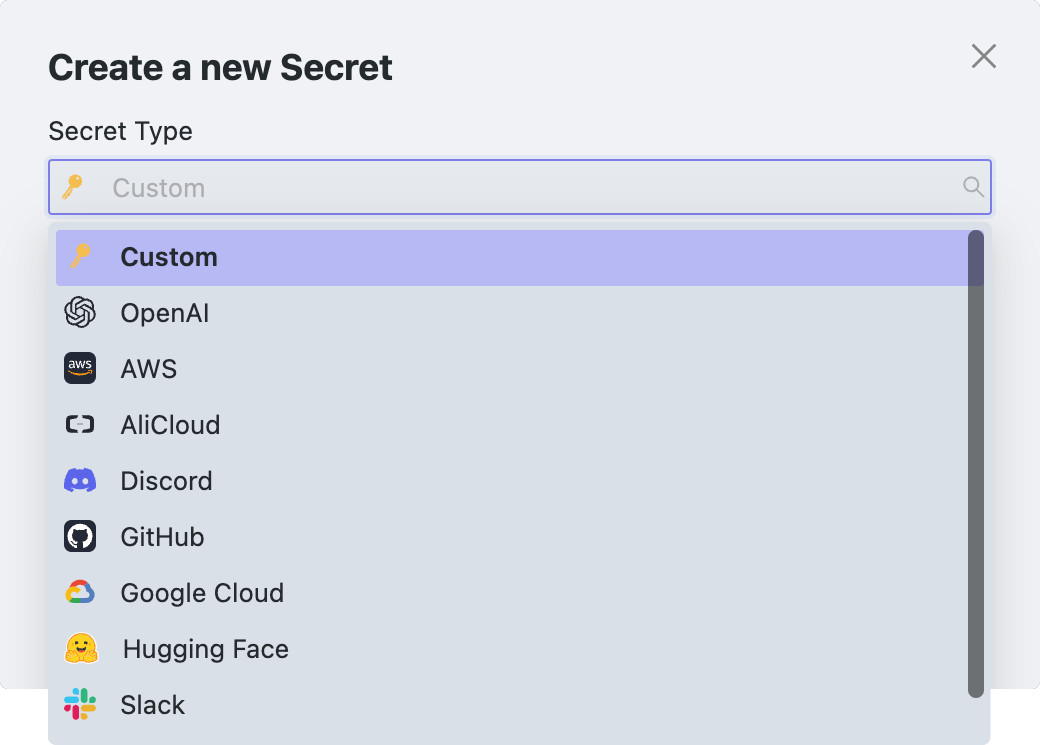The width and height of the screenshot is (1040, 745).
Task: Click the Hugging Face emoji icon
Action: (80, 649)
